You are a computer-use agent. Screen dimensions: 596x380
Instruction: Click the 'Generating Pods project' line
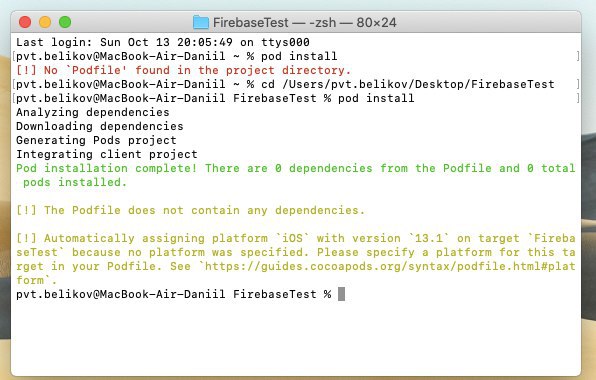click(96, 140)
